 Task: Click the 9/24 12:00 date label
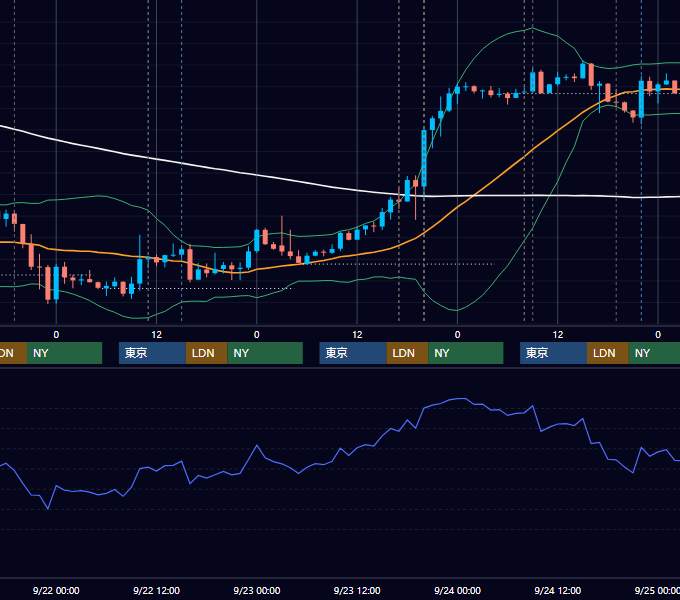(557, 590)
